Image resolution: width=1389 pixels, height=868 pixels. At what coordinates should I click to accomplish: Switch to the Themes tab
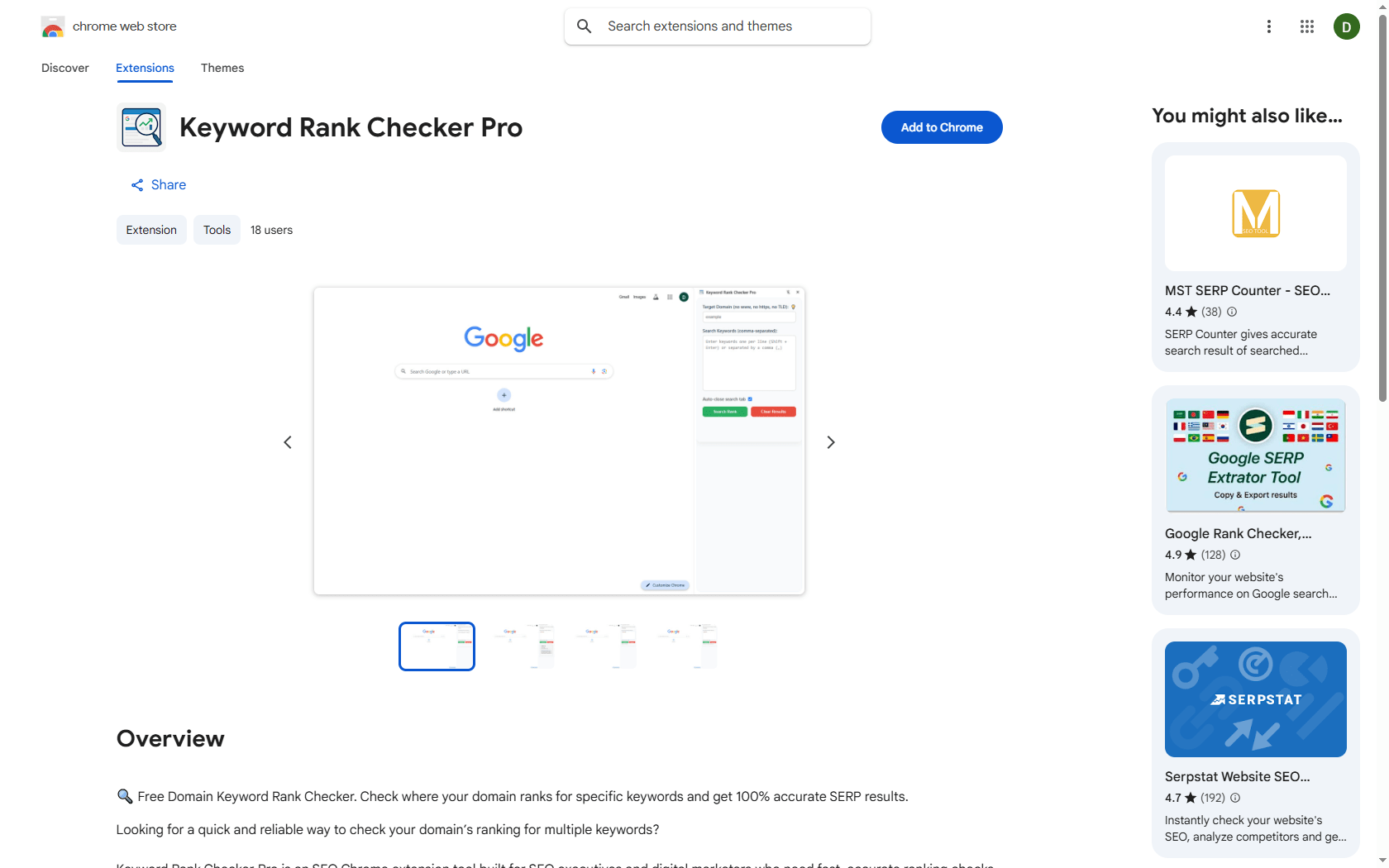pyautogui.click(x=222, y=68)
